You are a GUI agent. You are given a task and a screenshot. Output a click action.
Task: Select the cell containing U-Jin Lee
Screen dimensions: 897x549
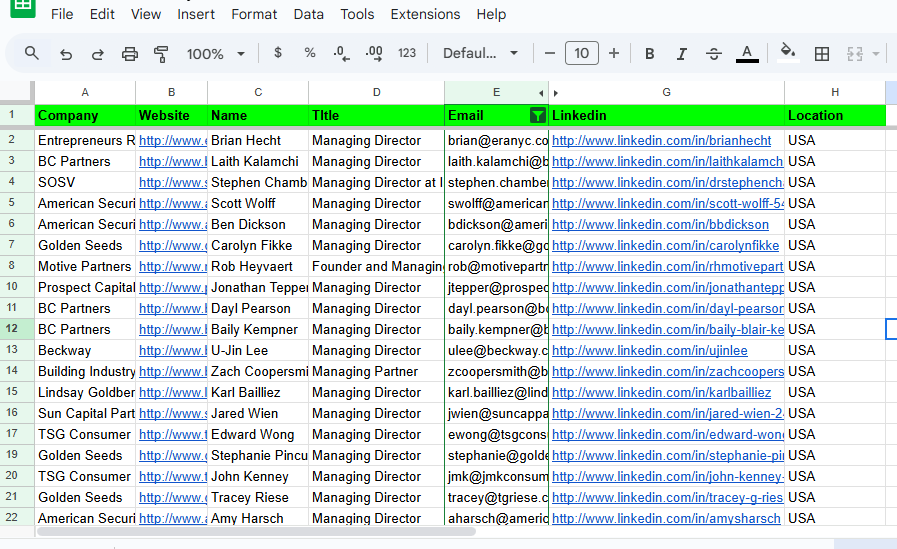tap(258, 351)
